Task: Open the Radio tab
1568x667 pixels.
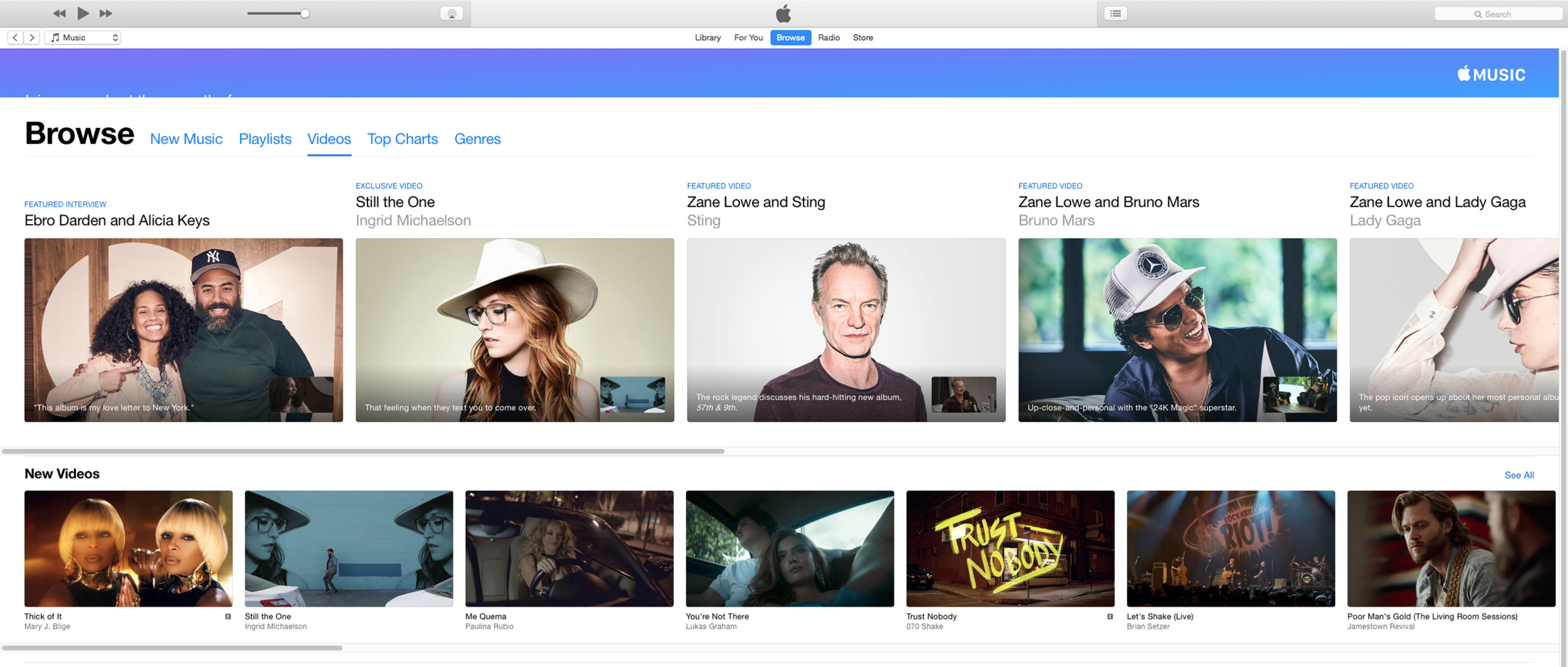Action: [829, 38]
